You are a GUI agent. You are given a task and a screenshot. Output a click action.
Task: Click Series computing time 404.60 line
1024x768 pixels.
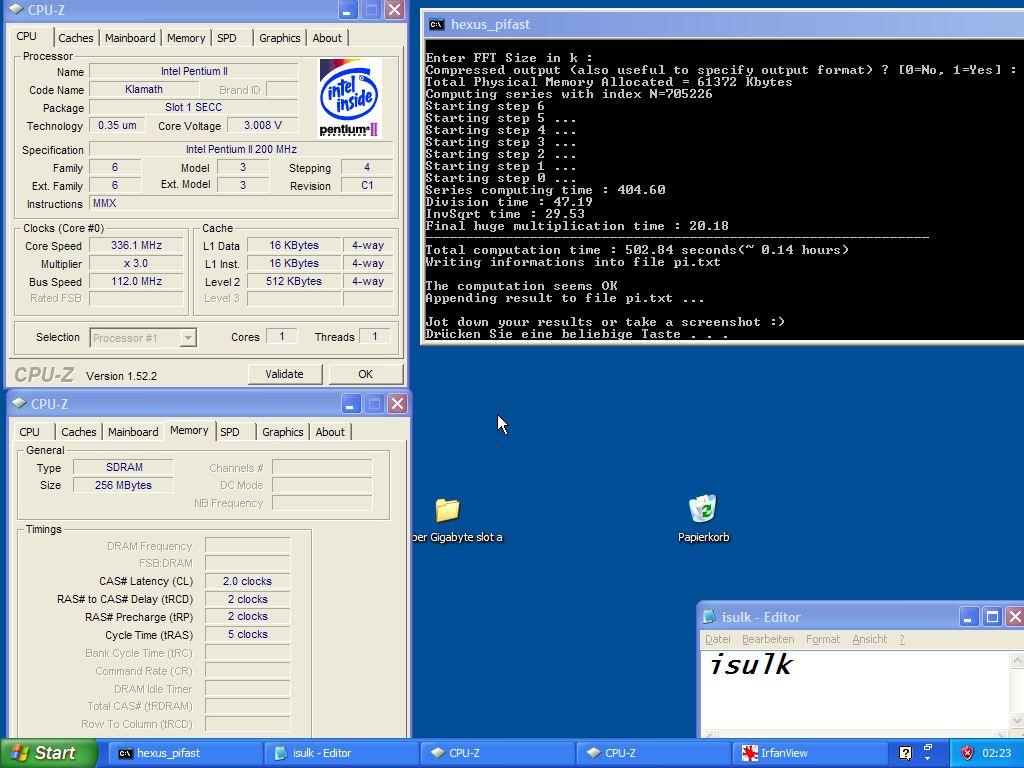click(545, 189)
